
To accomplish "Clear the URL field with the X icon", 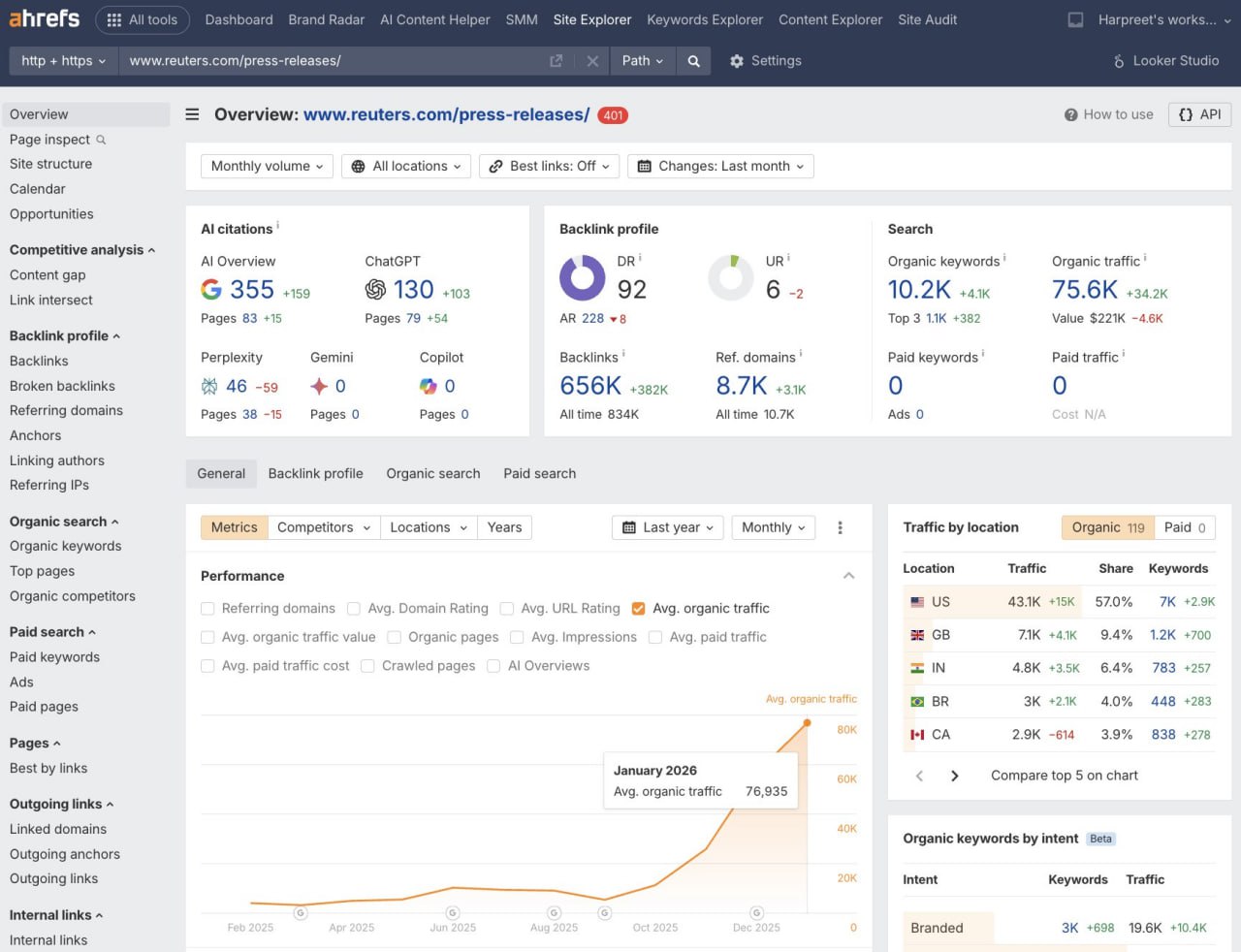I will (x=592, y=61).
